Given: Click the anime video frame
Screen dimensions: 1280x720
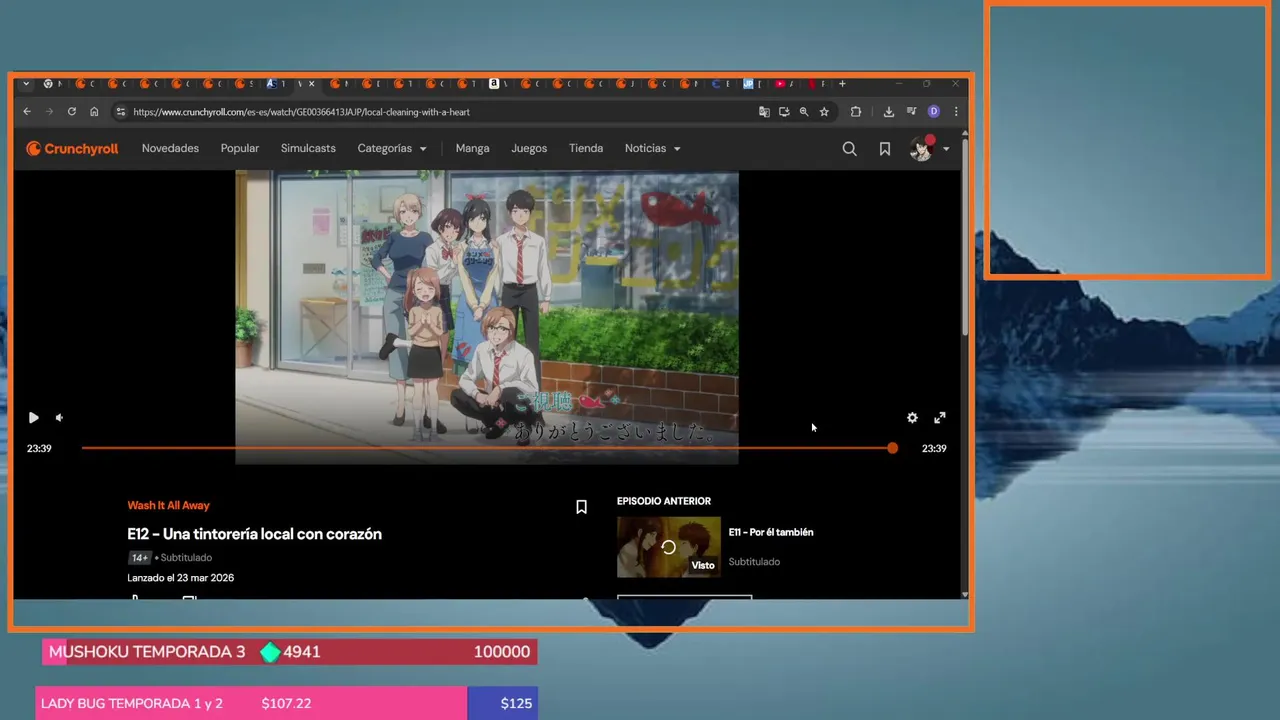Looking at the screenshot, I should [x=487, y=317].
